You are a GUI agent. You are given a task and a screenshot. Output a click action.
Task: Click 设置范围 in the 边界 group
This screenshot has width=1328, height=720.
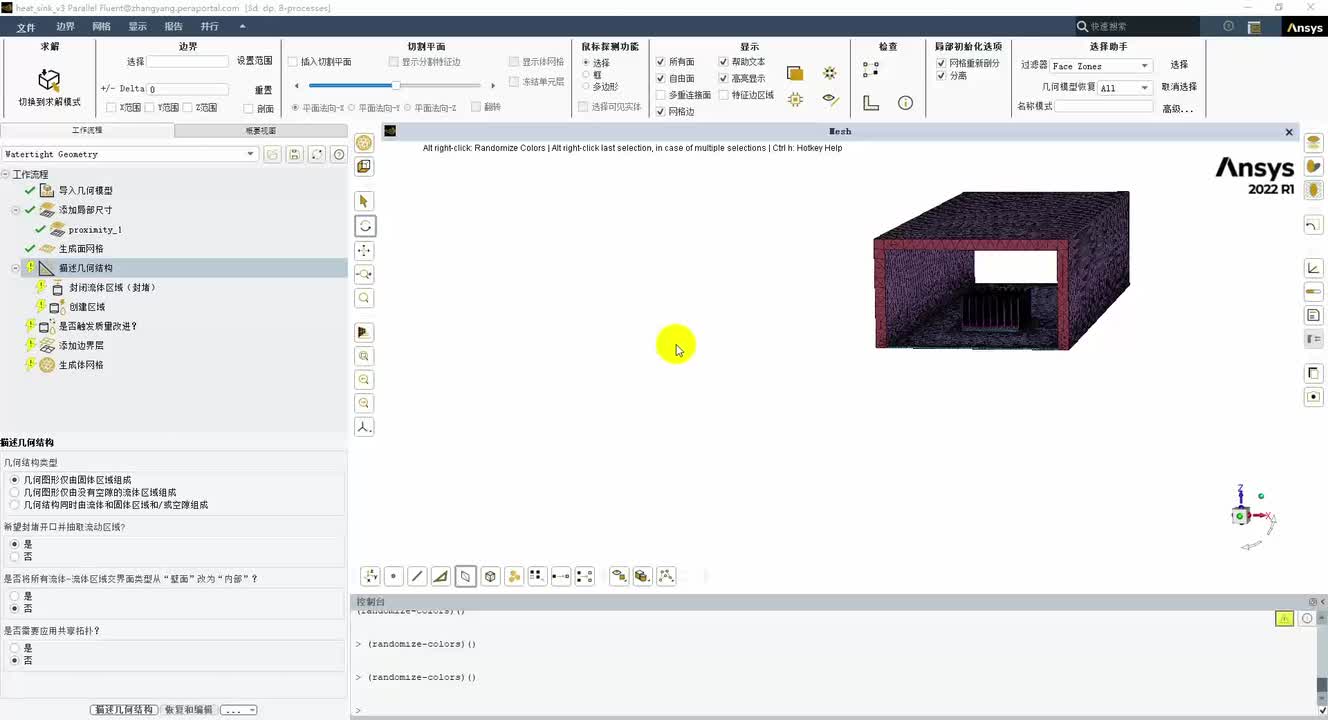tap(254, 61)
